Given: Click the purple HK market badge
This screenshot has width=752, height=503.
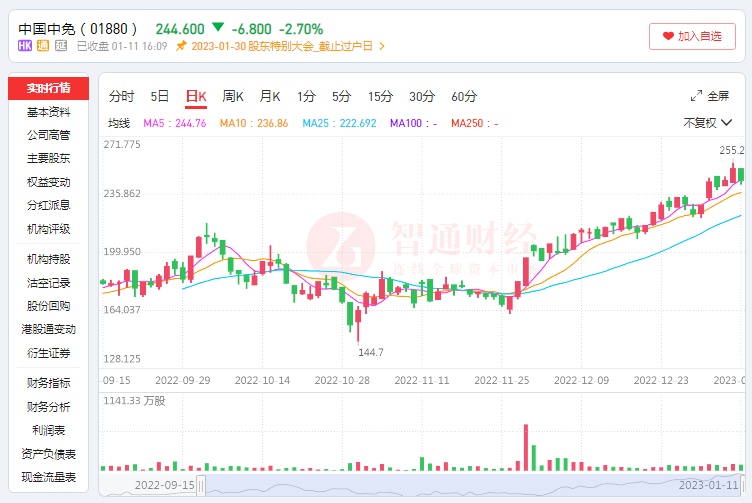Looking at the screenshot, I should pyautogui.click(x=24, y=46).
